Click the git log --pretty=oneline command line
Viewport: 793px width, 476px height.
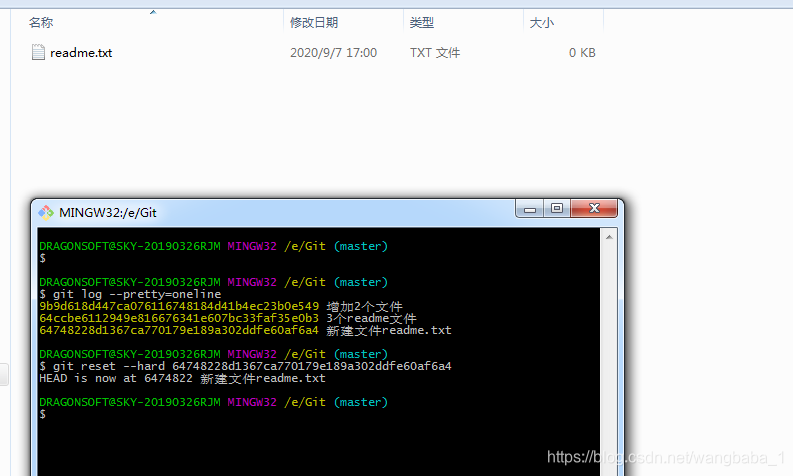pyautogui.click(x=130, y=294)
